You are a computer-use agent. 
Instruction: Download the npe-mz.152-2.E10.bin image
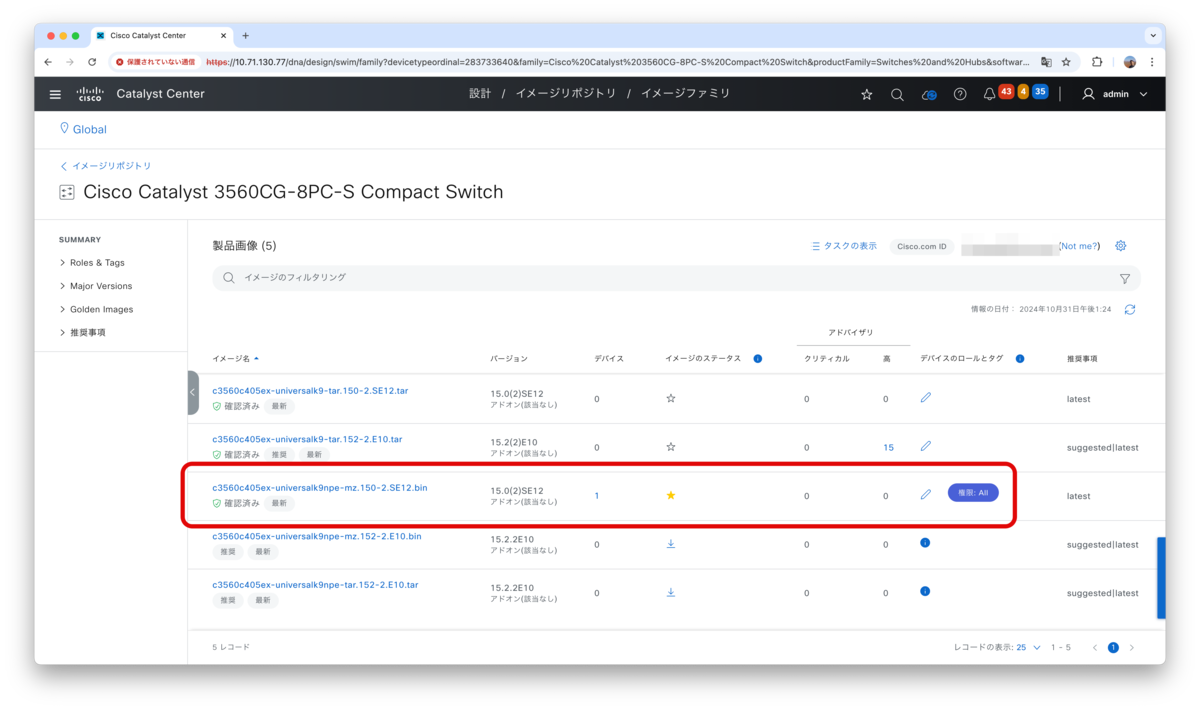click(671, 544)
